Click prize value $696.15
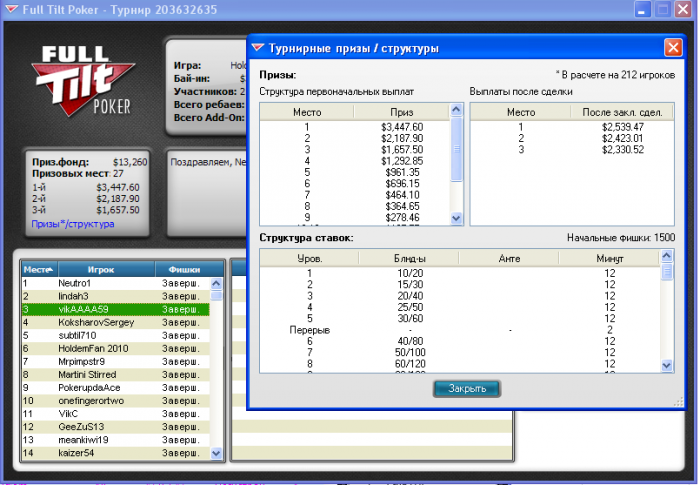The width and height of the screenshot is (700, 485). click(402, 184)
